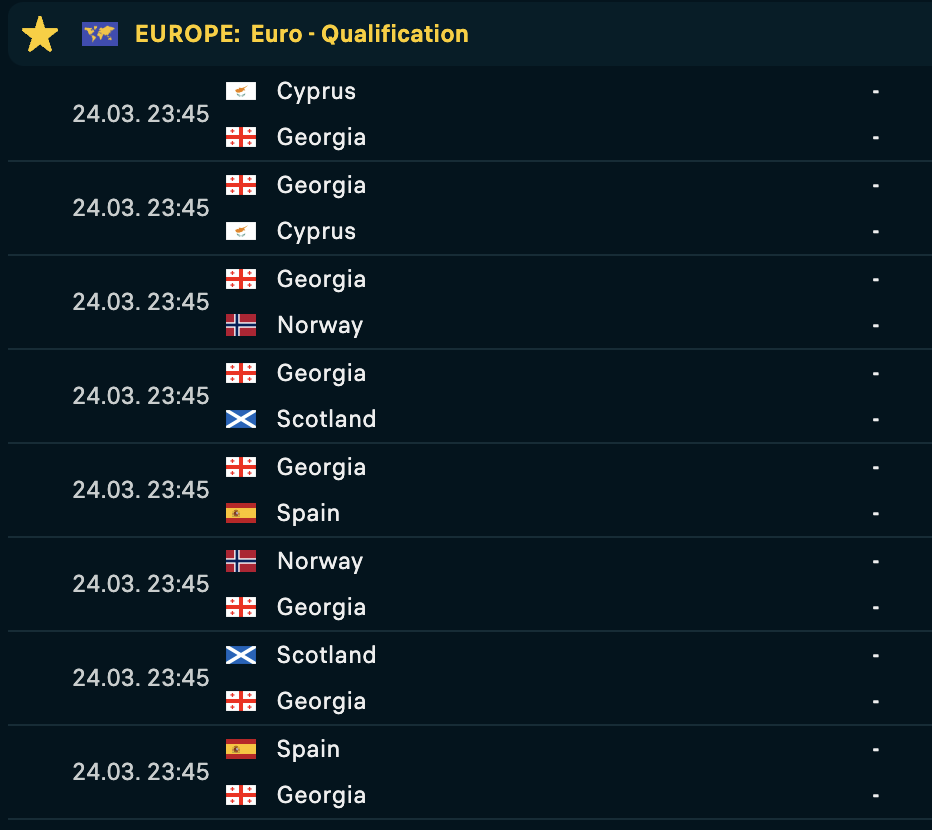The image size is (932, 830).
Task: Click kickoff time of Georgia hosting Spain match
Action: [x=141, y=490]
